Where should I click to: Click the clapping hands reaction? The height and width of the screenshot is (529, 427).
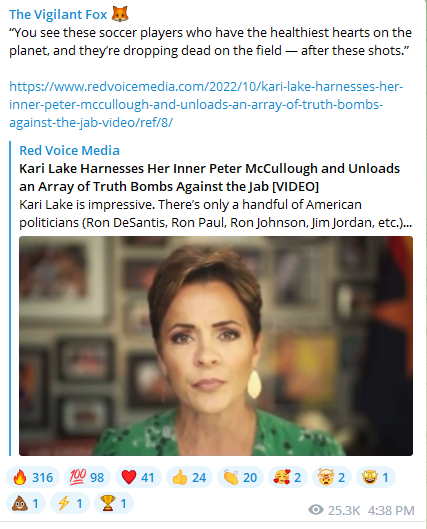click(x=240, y=477)
